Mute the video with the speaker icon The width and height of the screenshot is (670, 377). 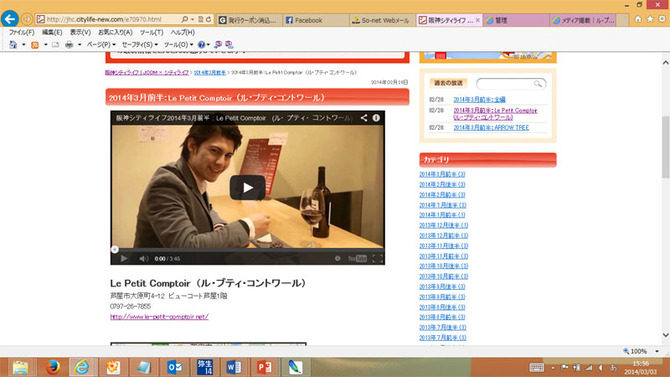[144, 259]
